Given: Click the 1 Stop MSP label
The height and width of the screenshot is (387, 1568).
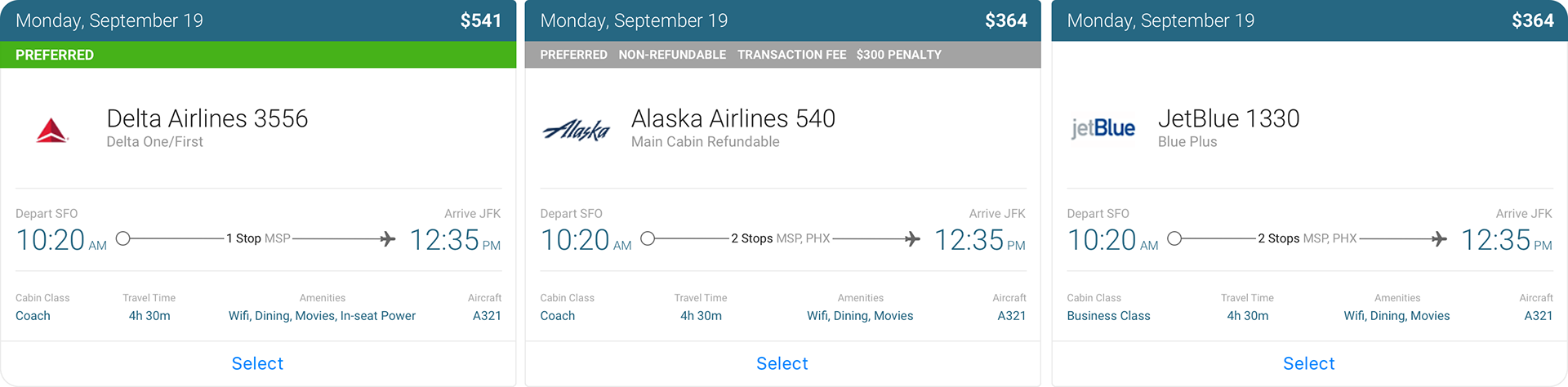Looking at the screenshot, I should pyautogui.click(x=258, y=238).
